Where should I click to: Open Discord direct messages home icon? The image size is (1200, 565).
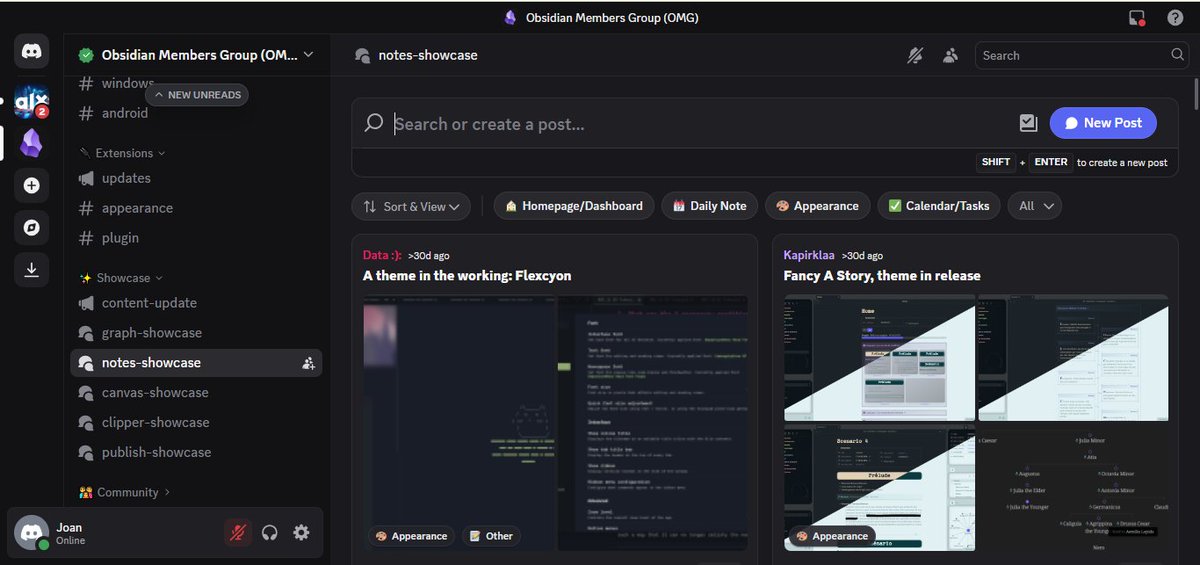tap(31, 52)
